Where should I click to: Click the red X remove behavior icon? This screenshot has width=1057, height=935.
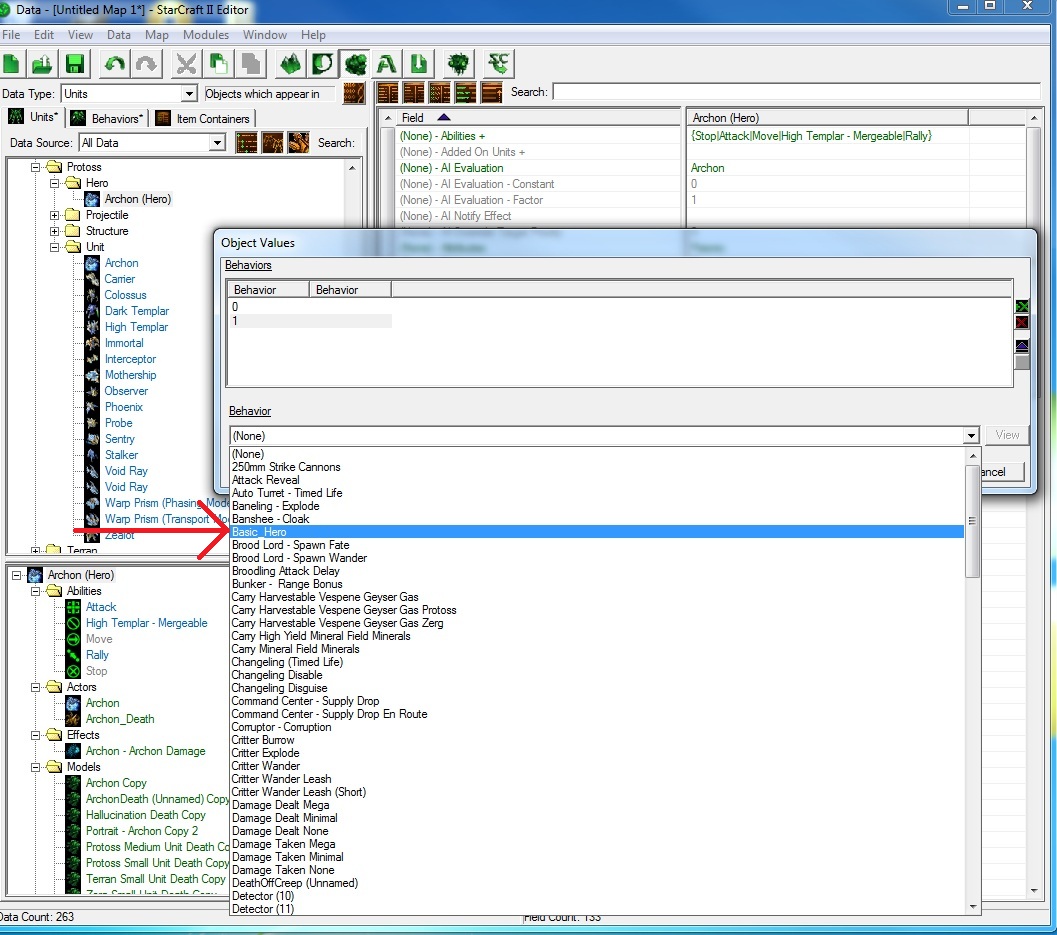click(1021, 322)
